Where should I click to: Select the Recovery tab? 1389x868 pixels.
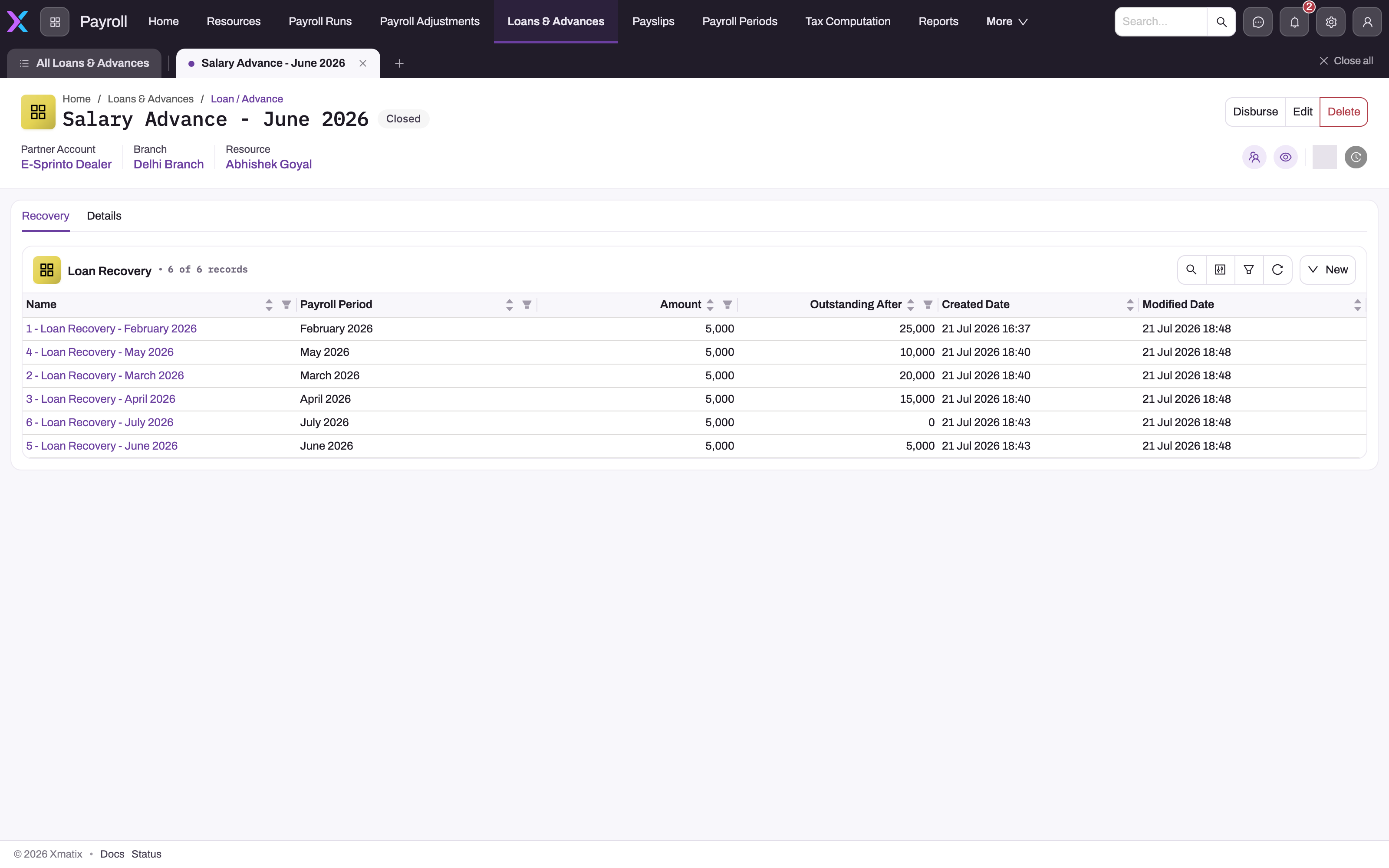45,216
